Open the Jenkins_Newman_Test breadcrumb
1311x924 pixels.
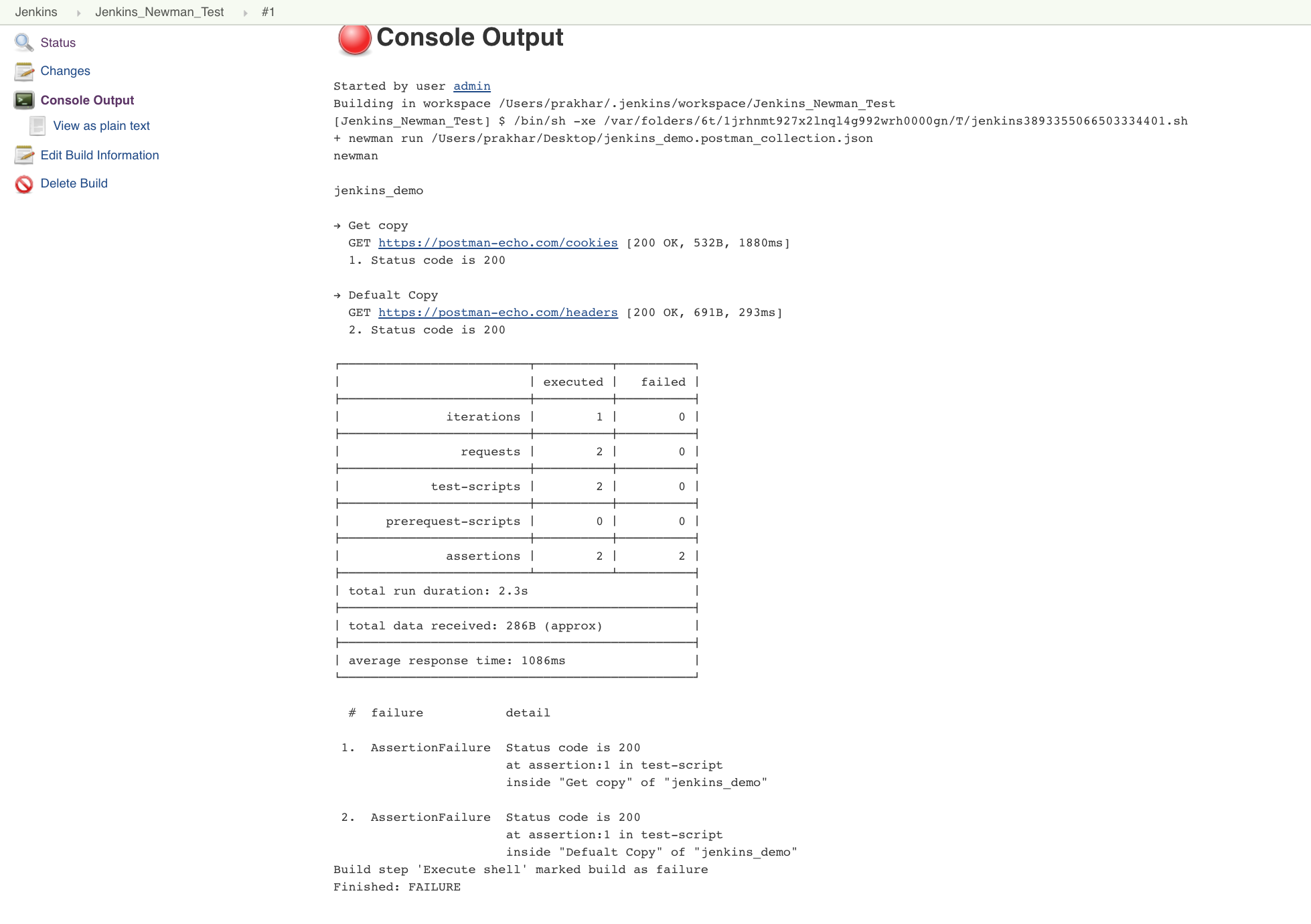pyautogui.click(x=159, y=12)
